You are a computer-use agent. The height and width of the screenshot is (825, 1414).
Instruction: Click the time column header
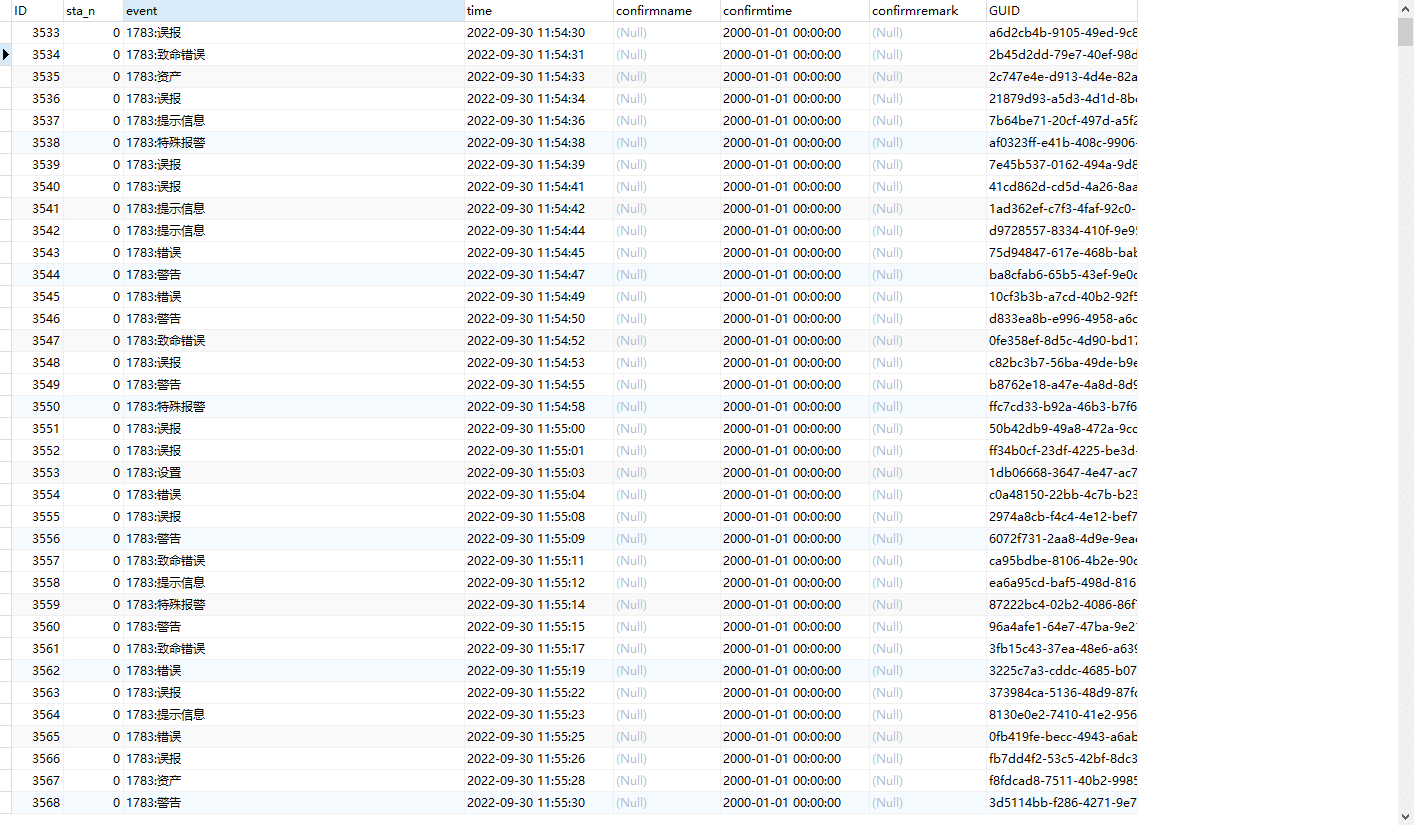click(538, 10)
